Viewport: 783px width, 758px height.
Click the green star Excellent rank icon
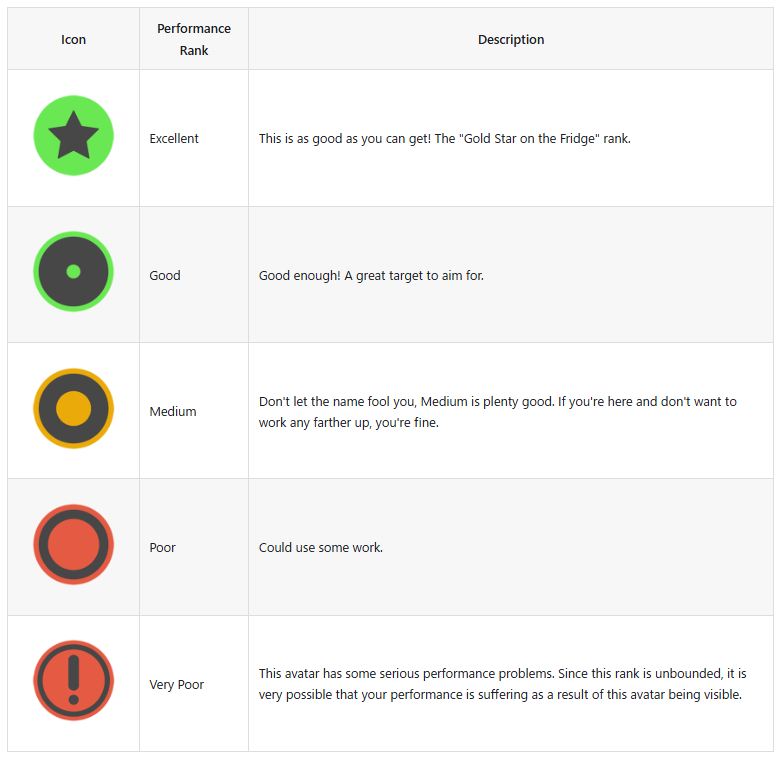tap(73, 135)
